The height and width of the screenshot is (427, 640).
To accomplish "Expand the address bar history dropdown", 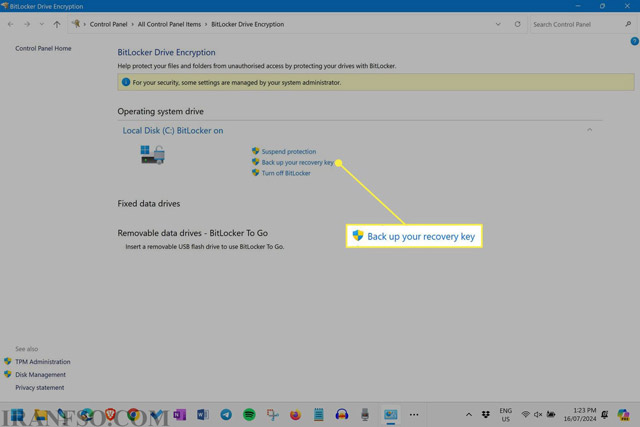I will (x=498, y=24).
